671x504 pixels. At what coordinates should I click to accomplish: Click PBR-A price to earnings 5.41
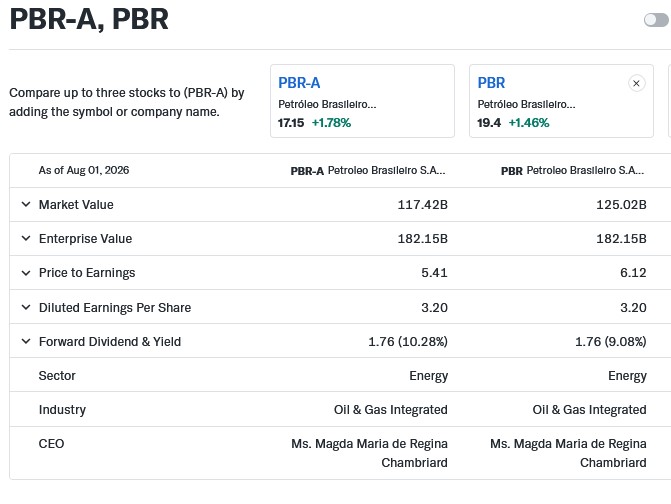434,273
